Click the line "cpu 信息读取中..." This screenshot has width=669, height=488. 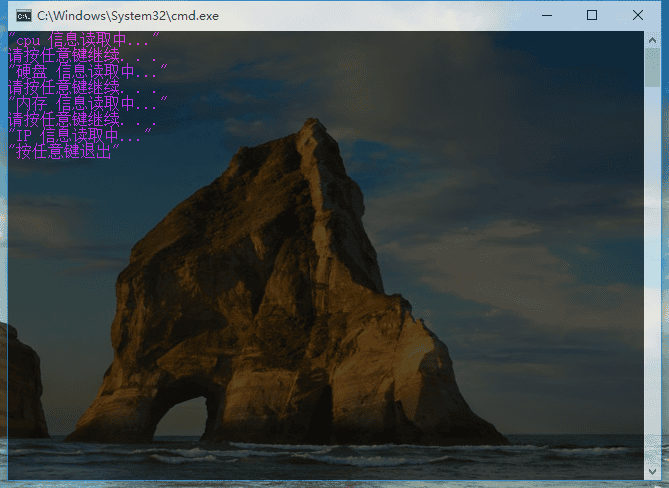point(84,40)
